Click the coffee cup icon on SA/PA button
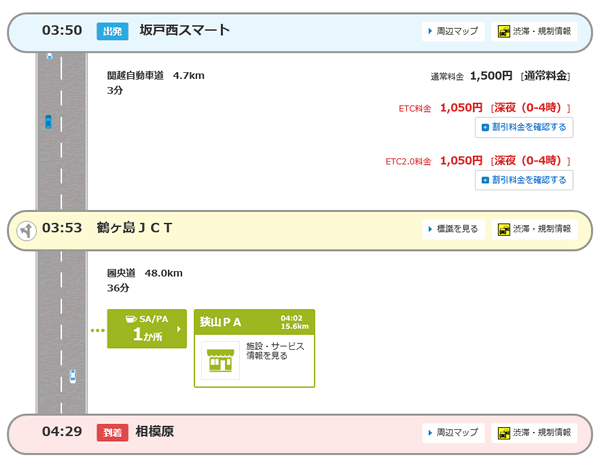The width and height of the screenshot is (600, 462). click(129, 318)
